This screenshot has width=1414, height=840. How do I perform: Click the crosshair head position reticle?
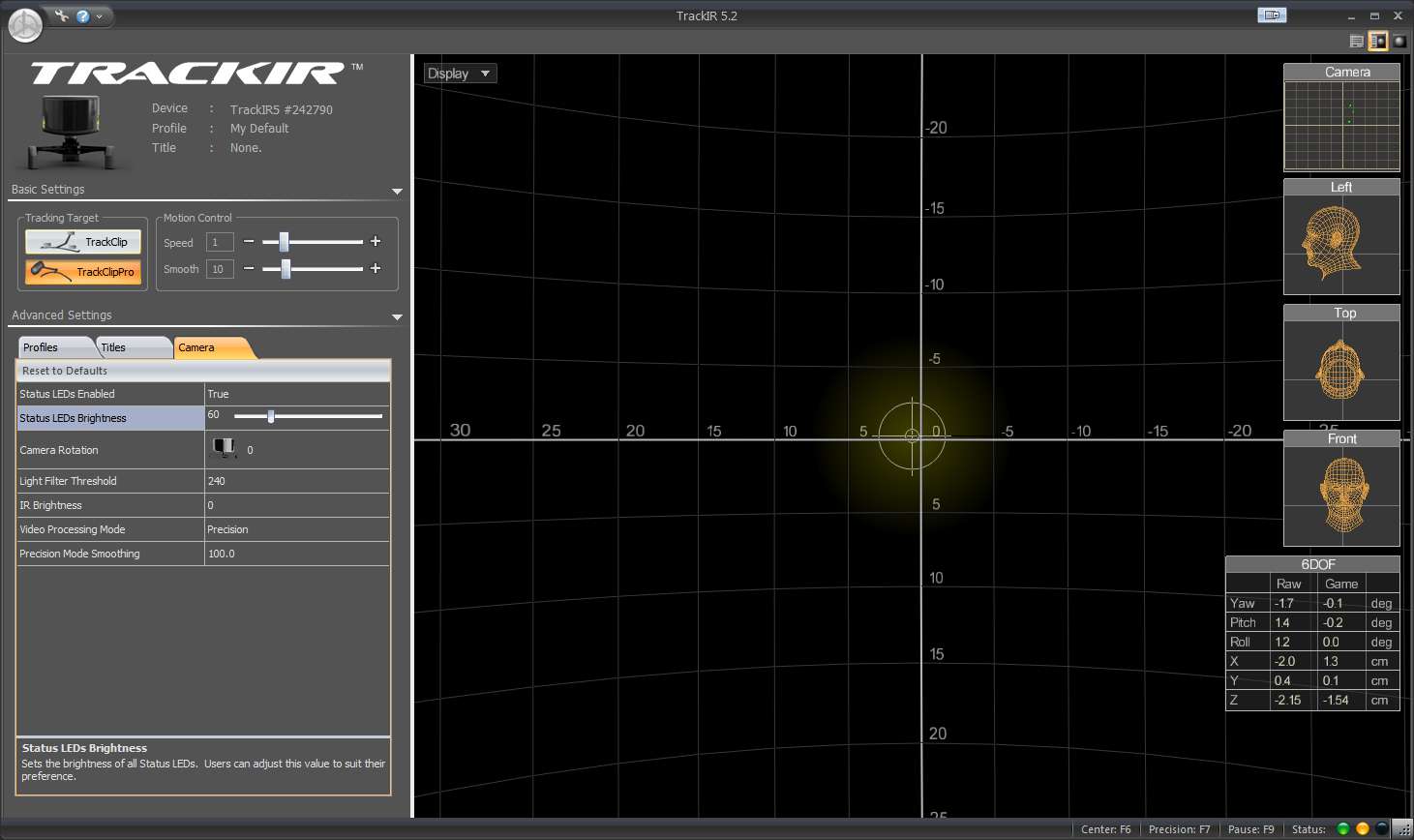(x=912, y=435)
